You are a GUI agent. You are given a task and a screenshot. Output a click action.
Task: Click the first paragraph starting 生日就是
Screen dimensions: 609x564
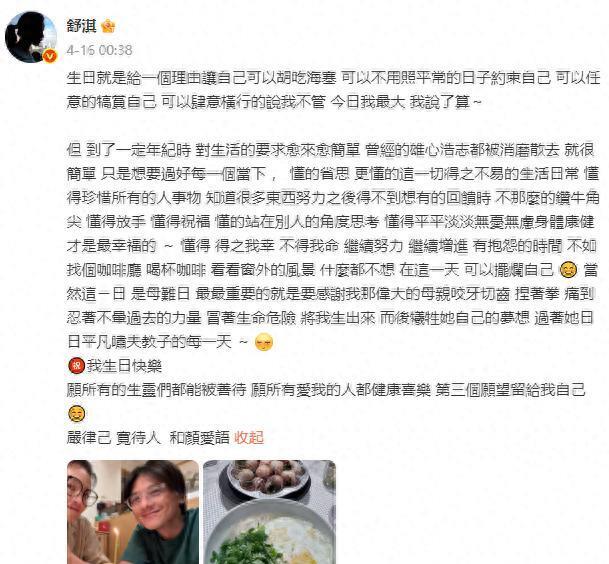[333, 90]
